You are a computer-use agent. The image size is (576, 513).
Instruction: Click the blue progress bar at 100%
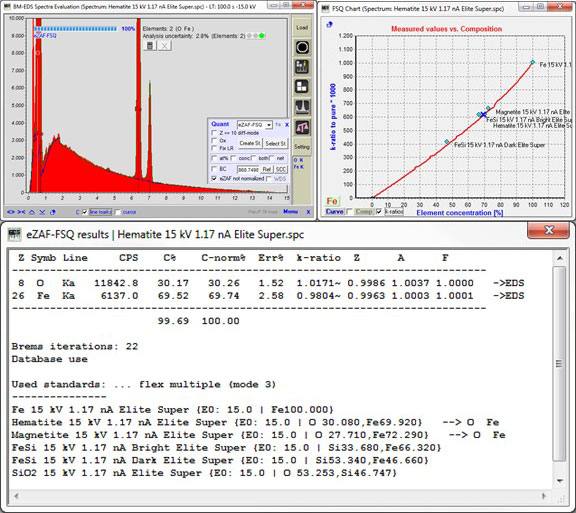tap(76, 29)
